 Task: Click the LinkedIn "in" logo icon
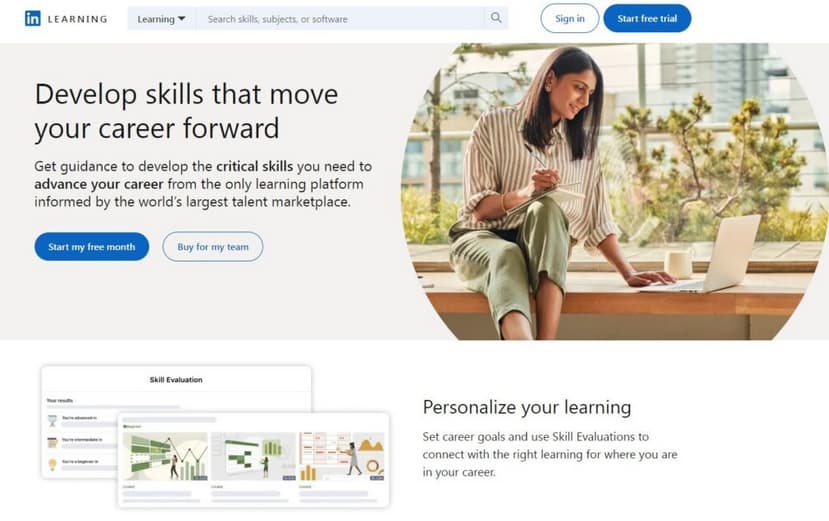(x=33, y=19)
